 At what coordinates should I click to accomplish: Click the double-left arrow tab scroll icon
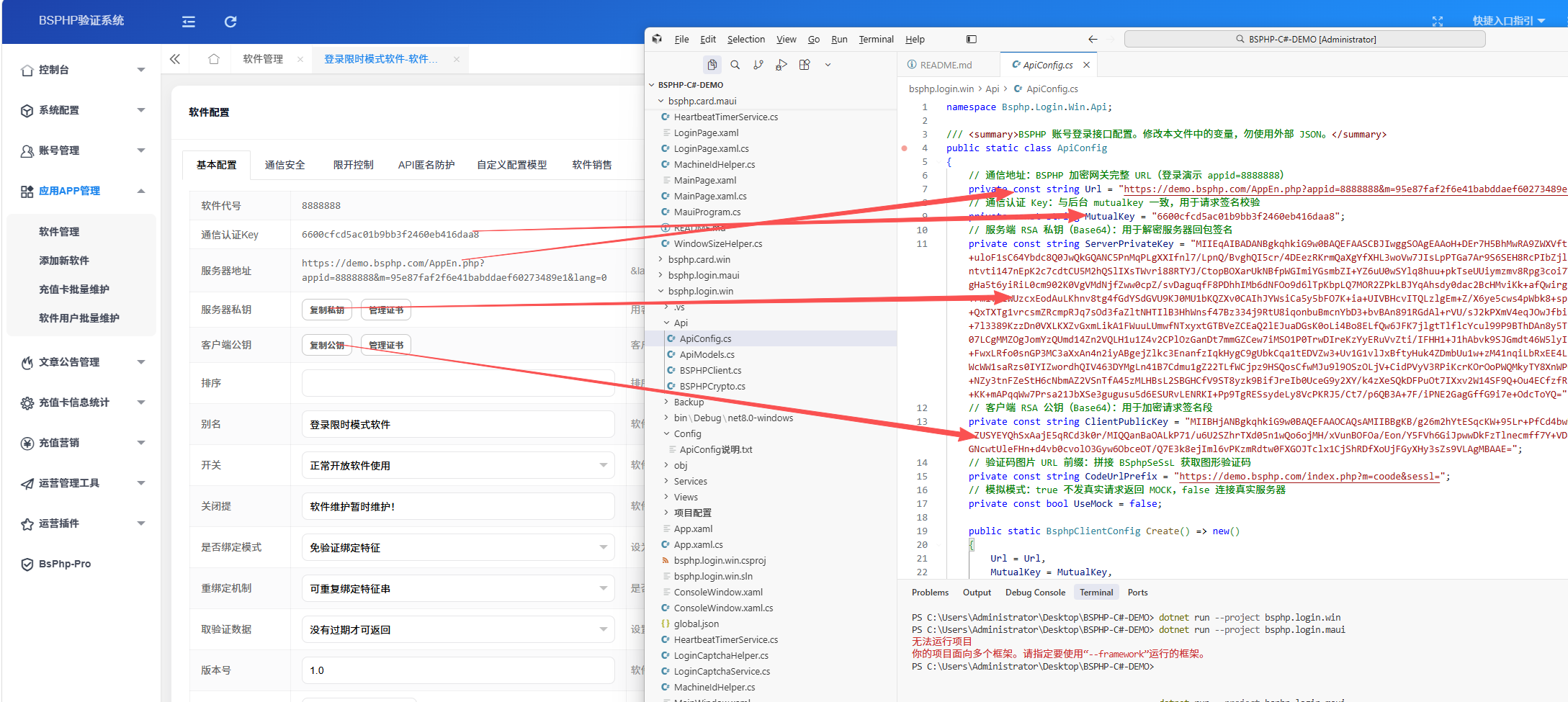pyautogui.click(x=175, y=59)
